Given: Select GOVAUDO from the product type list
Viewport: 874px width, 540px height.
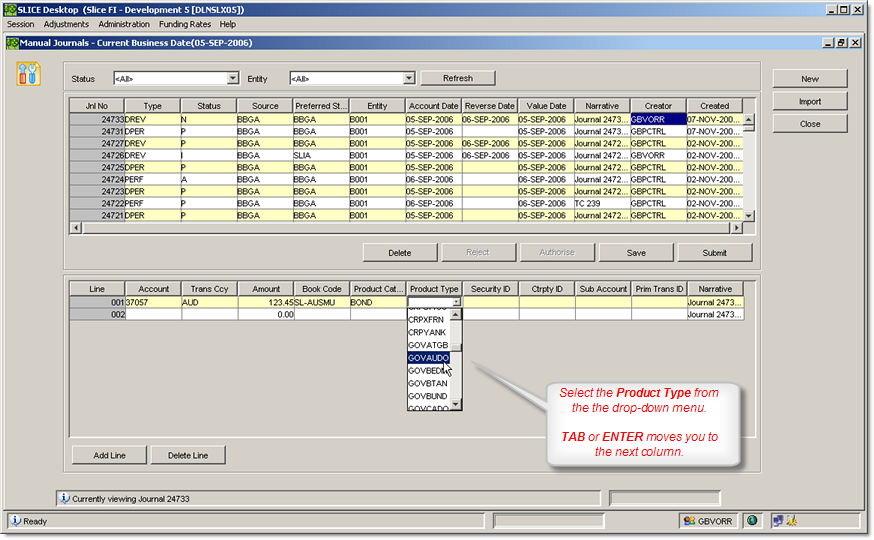Looking at the screenshot, I should point(429,357).
